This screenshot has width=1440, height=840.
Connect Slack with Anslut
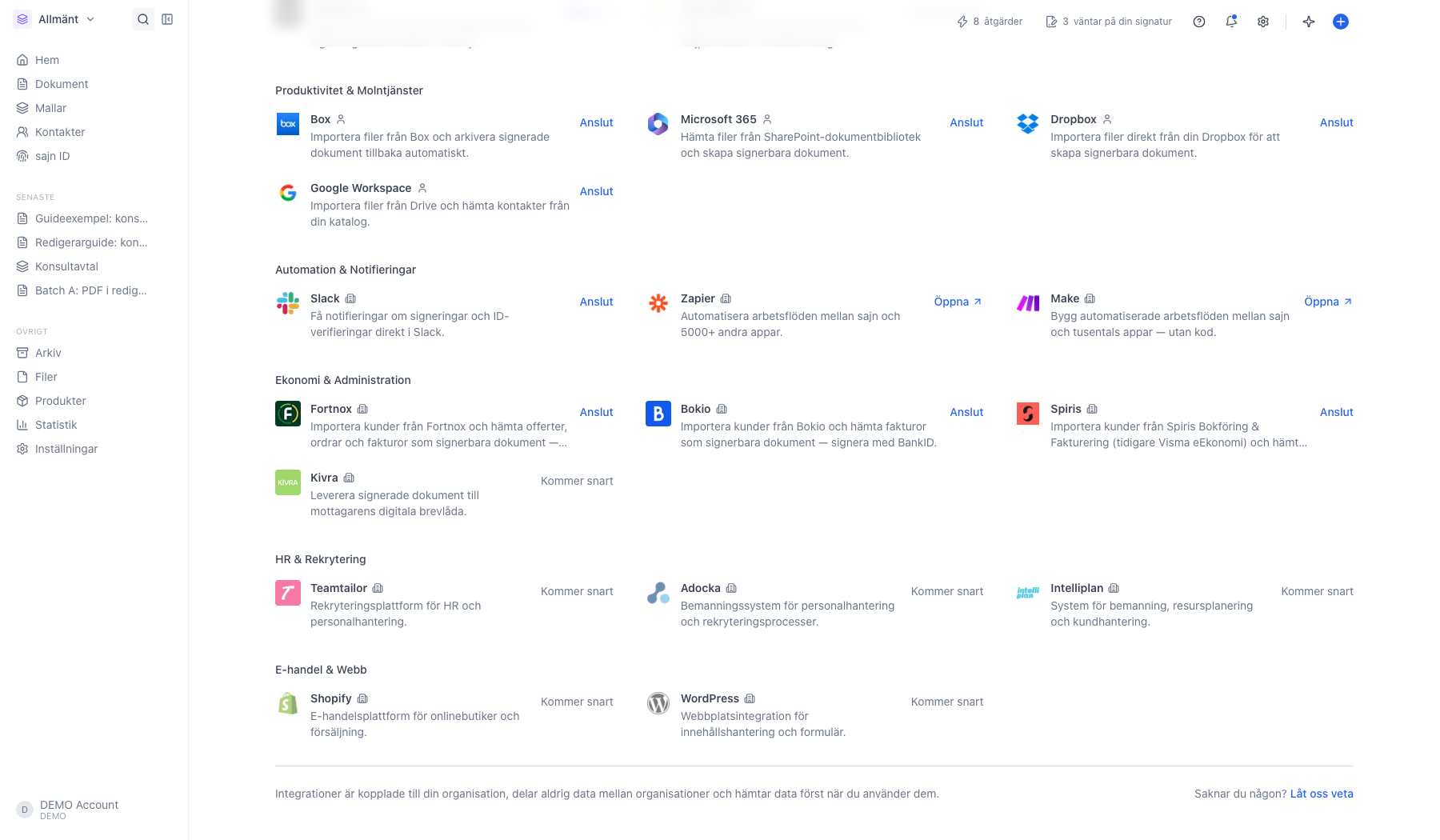(x=596, y=302)
